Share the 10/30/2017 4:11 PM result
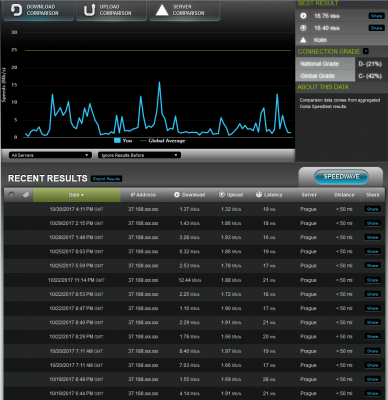The height and width of the screenshot is (400, 388). 372,209
